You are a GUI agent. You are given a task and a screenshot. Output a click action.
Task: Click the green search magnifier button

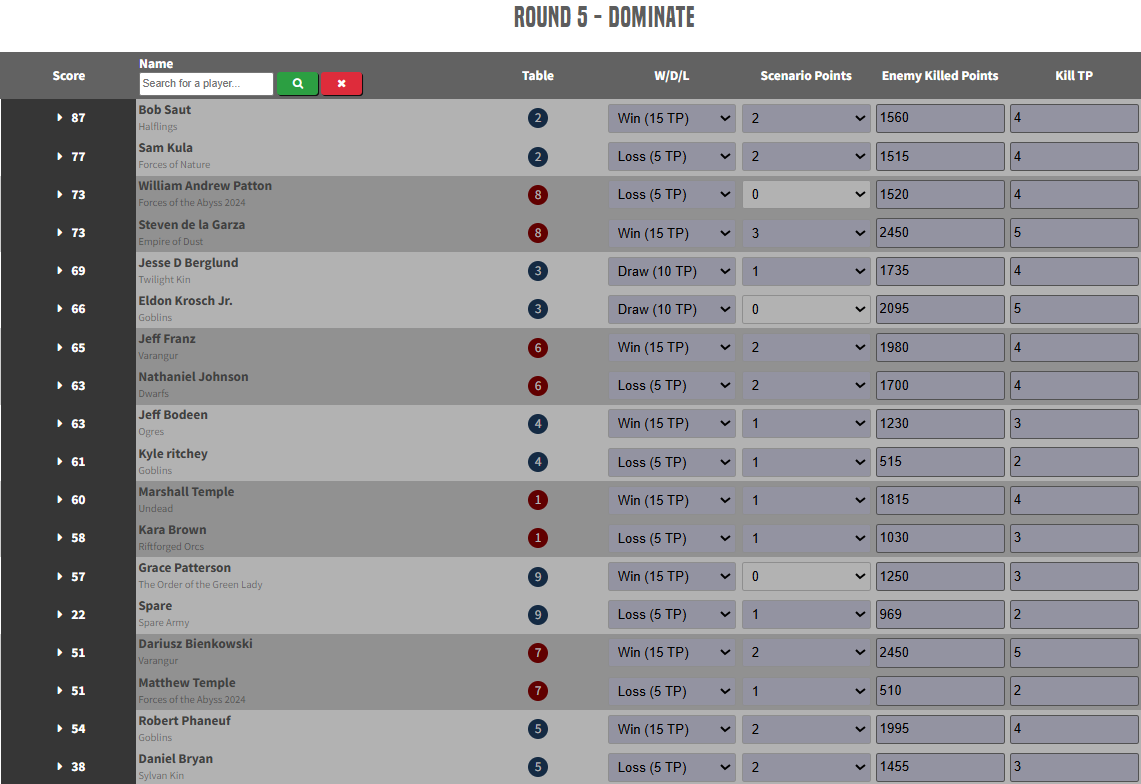tap(297, 84)
